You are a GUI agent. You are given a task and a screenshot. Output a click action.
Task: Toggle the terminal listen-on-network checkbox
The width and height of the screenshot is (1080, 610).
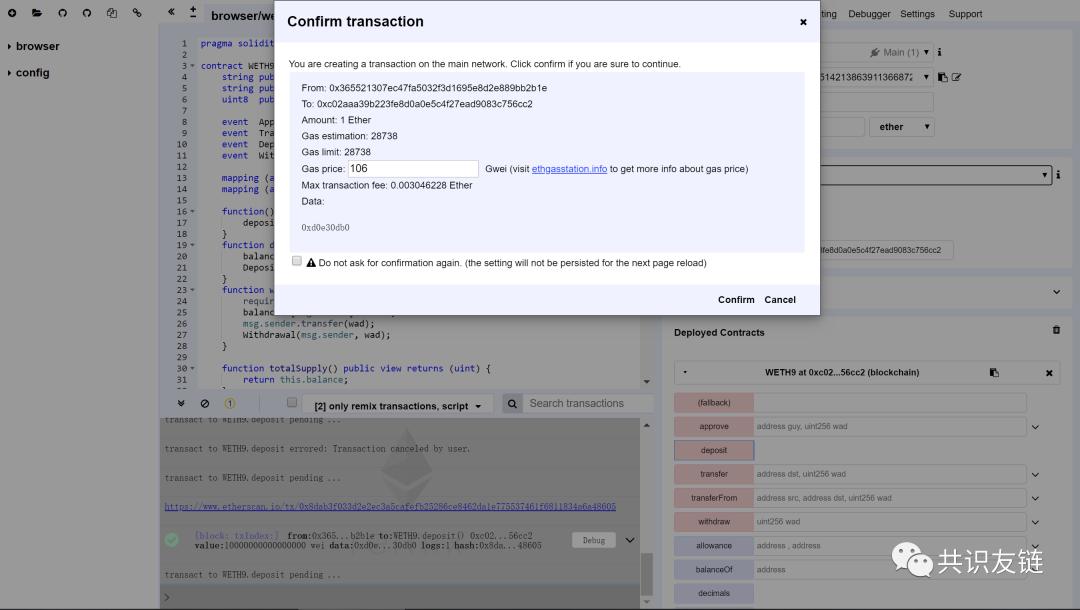pos(292,402)
